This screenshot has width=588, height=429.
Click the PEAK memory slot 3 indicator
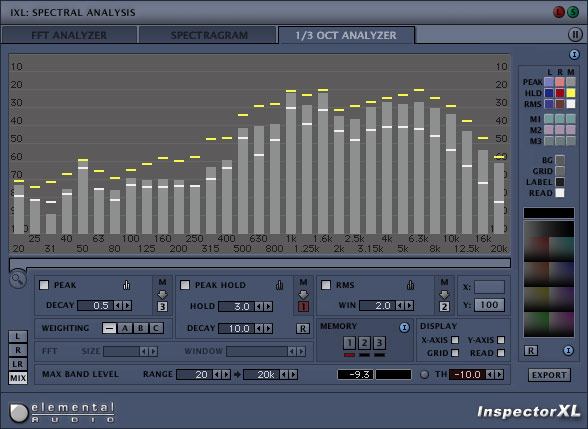[162, 307]
